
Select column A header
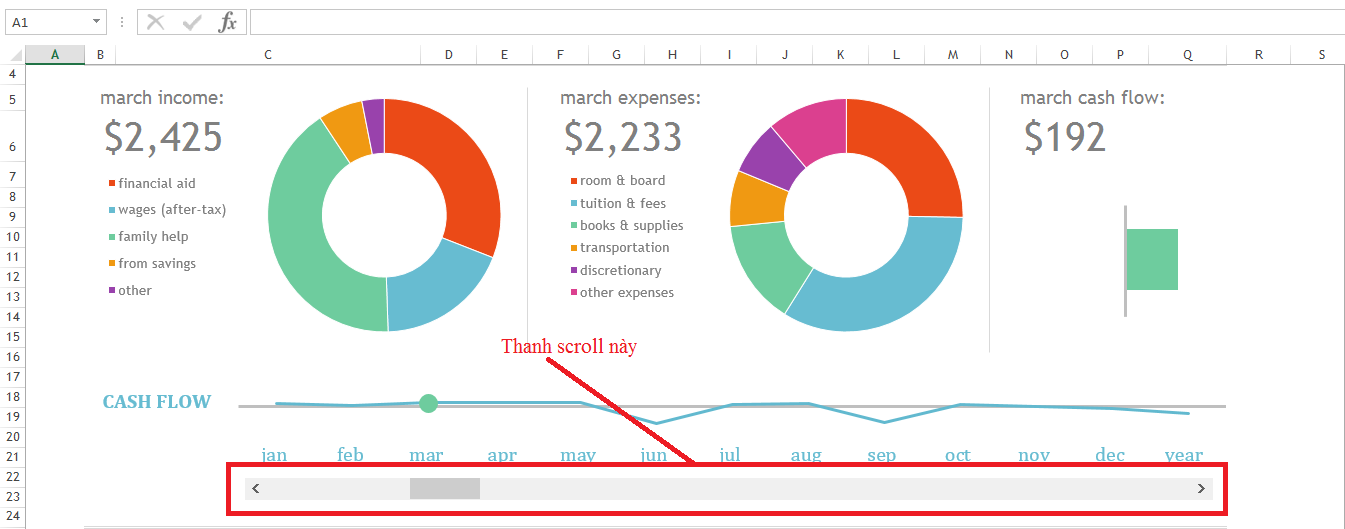[x=54, y=55]
